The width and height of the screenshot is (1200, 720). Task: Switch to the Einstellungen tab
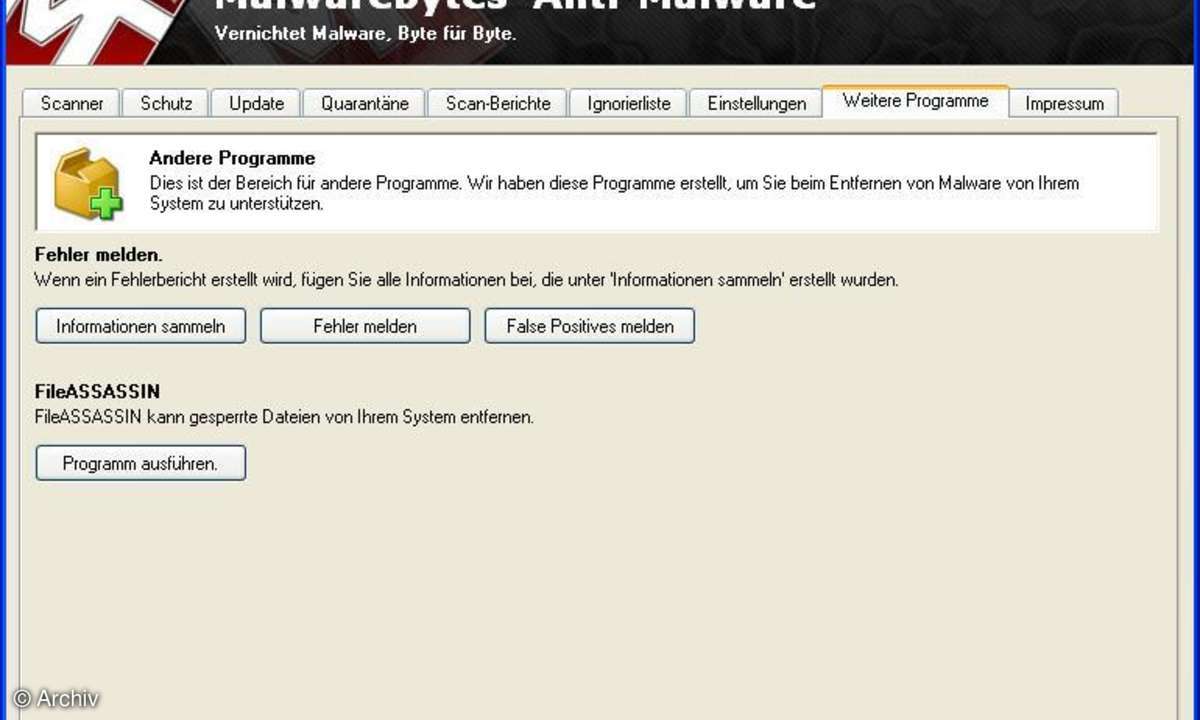click(756, 104)
